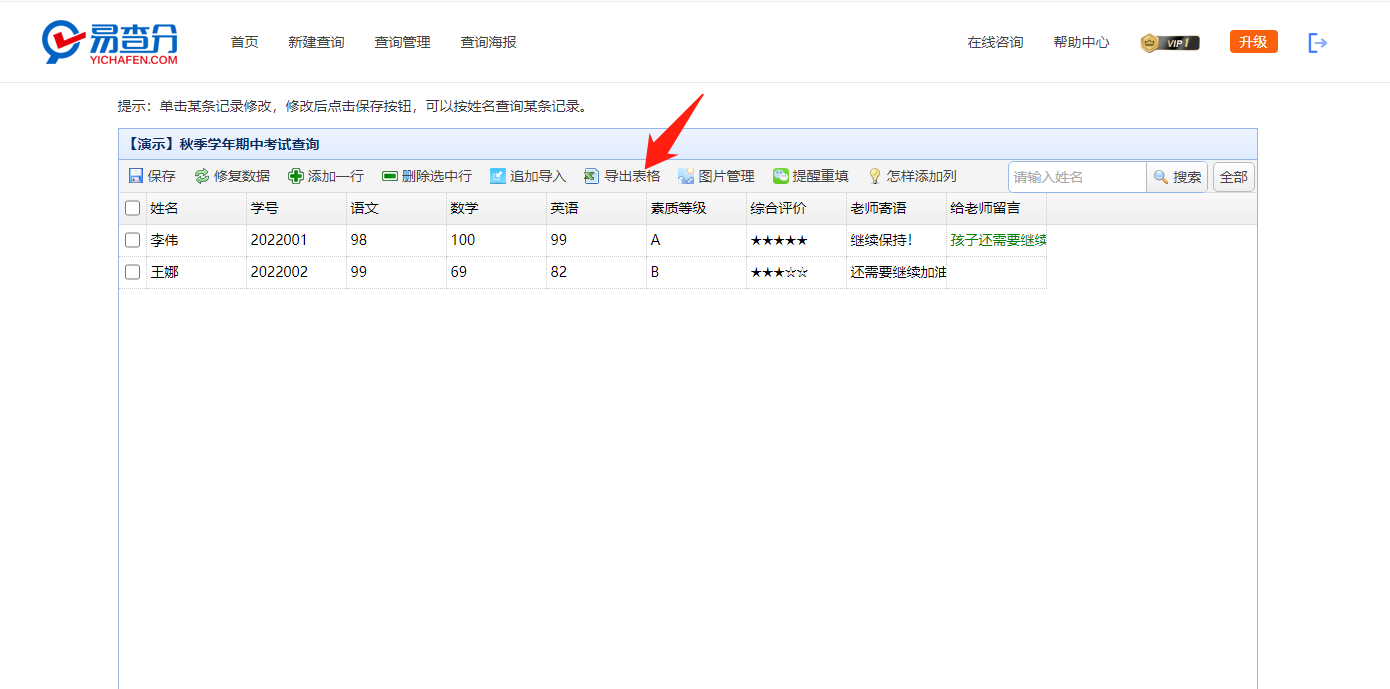Click 提醒重填 reminder button
Screen dimensions: 1390x689
pyautogui.click(x=811, y=176)
